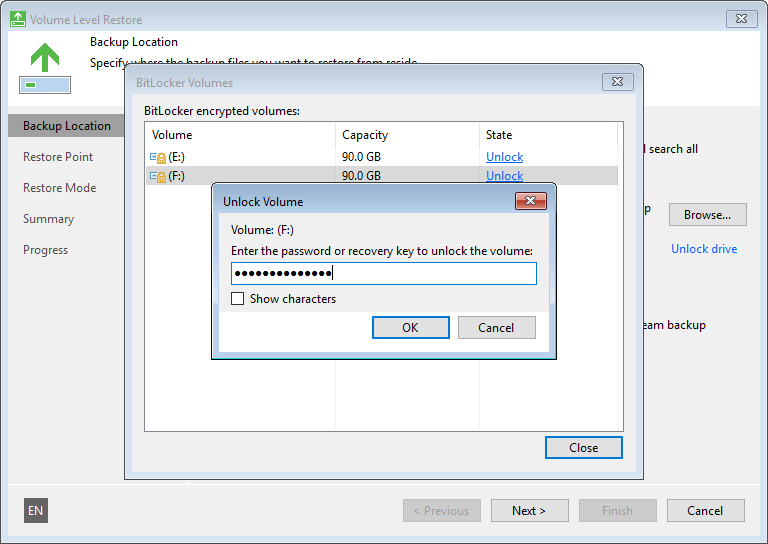This screenshot has width=768, height=544.
Task: Click the Backup Location heading text
Action: [x=134, y=42]
